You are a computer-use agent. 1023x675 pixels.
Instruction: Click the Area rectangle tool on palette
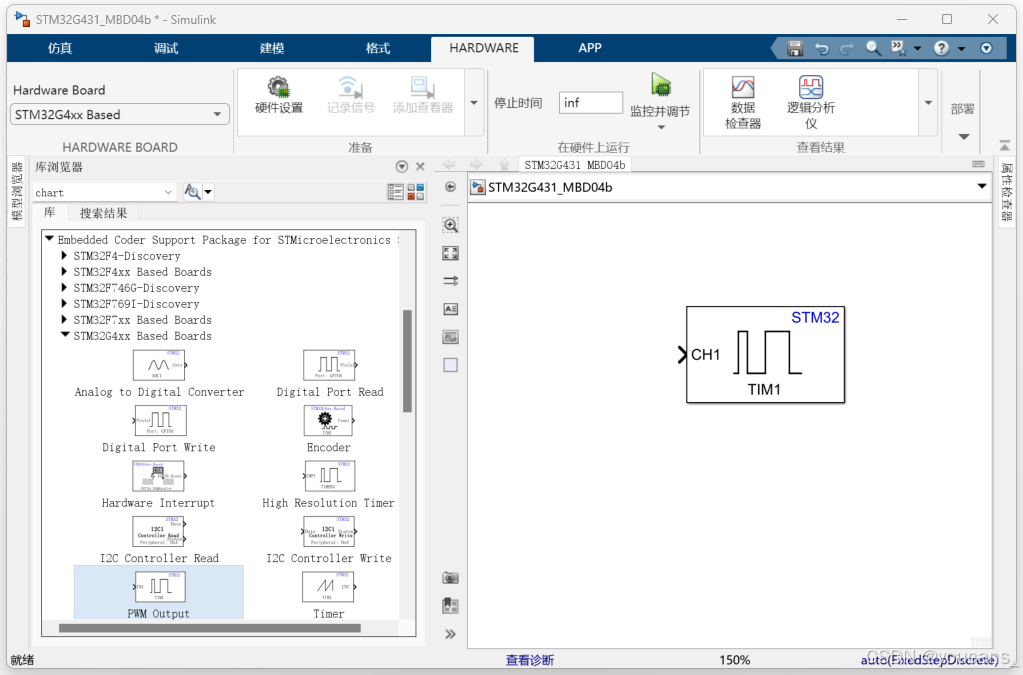[x=450, y=365]
